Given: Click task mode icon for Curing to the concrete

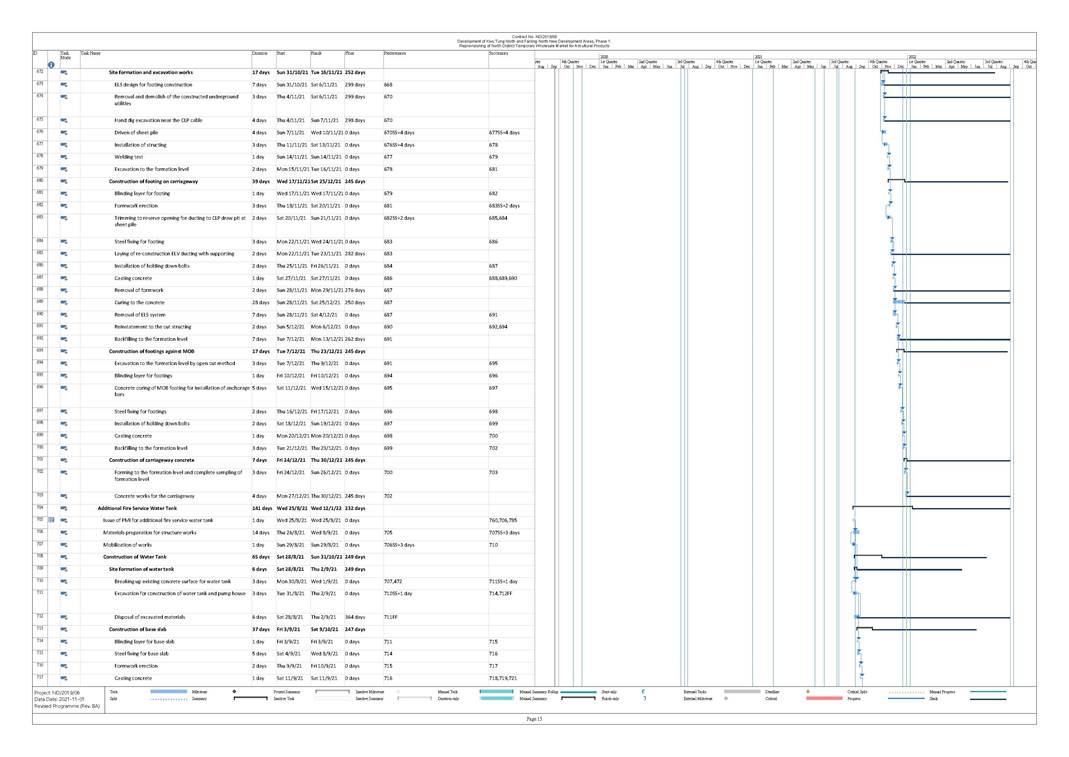Looking at the screenshot, I should pos(63,301).
